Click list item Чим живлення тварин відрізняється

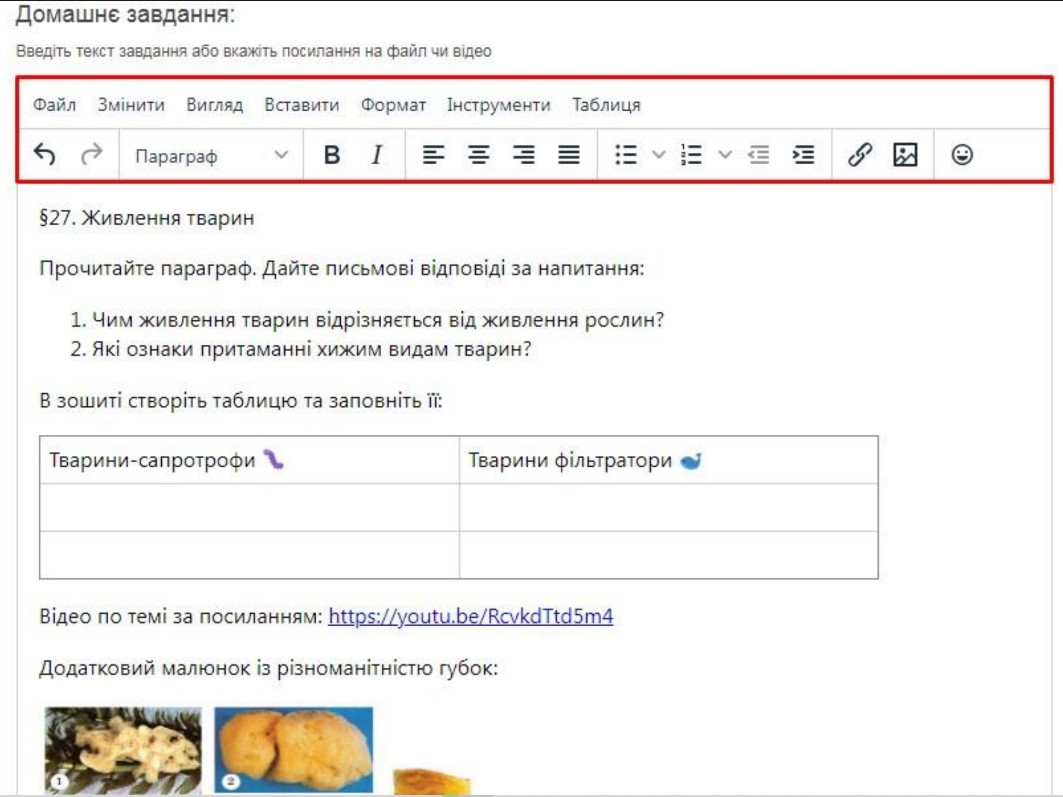(378, 319)
